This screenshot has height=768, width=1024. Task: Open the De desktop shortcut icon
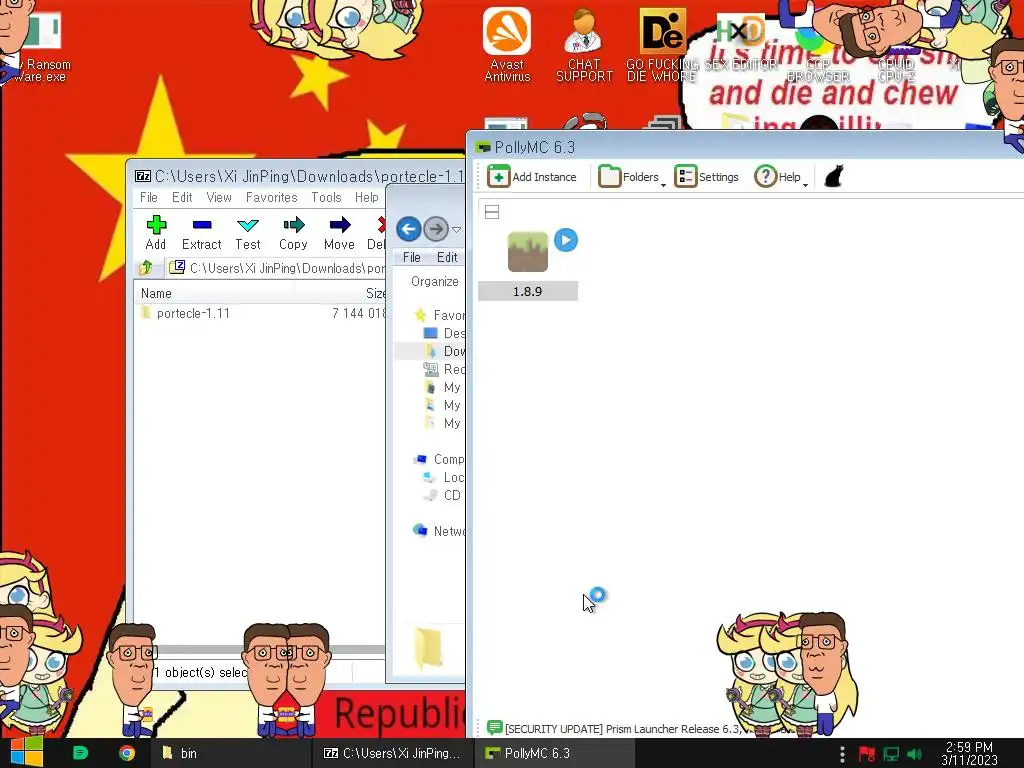[x=662, y=44]
